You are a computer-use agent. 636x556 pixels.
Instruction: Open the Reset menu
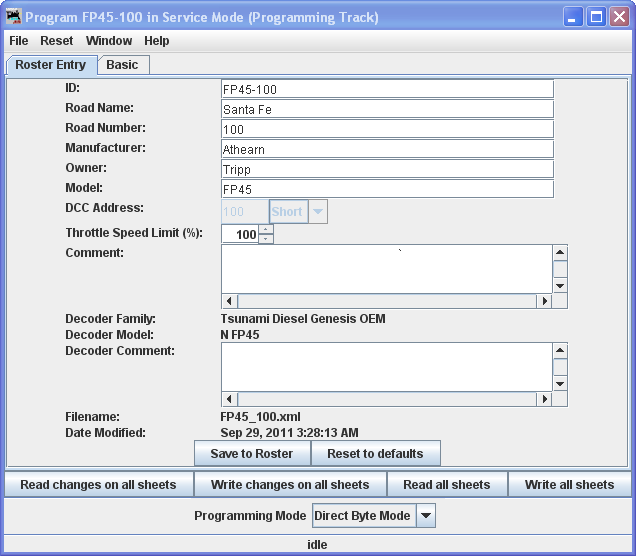pos(57,41)
